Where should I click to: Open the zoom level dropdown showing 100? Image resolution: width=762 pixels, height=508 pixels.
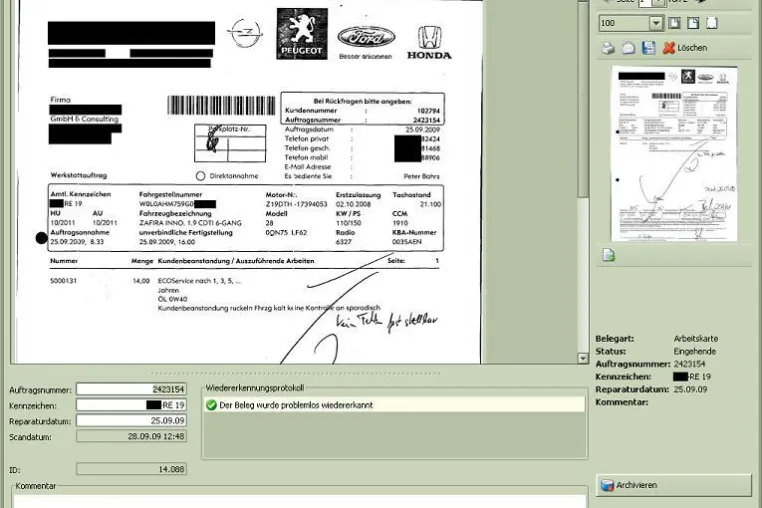[x=656, y=23]
